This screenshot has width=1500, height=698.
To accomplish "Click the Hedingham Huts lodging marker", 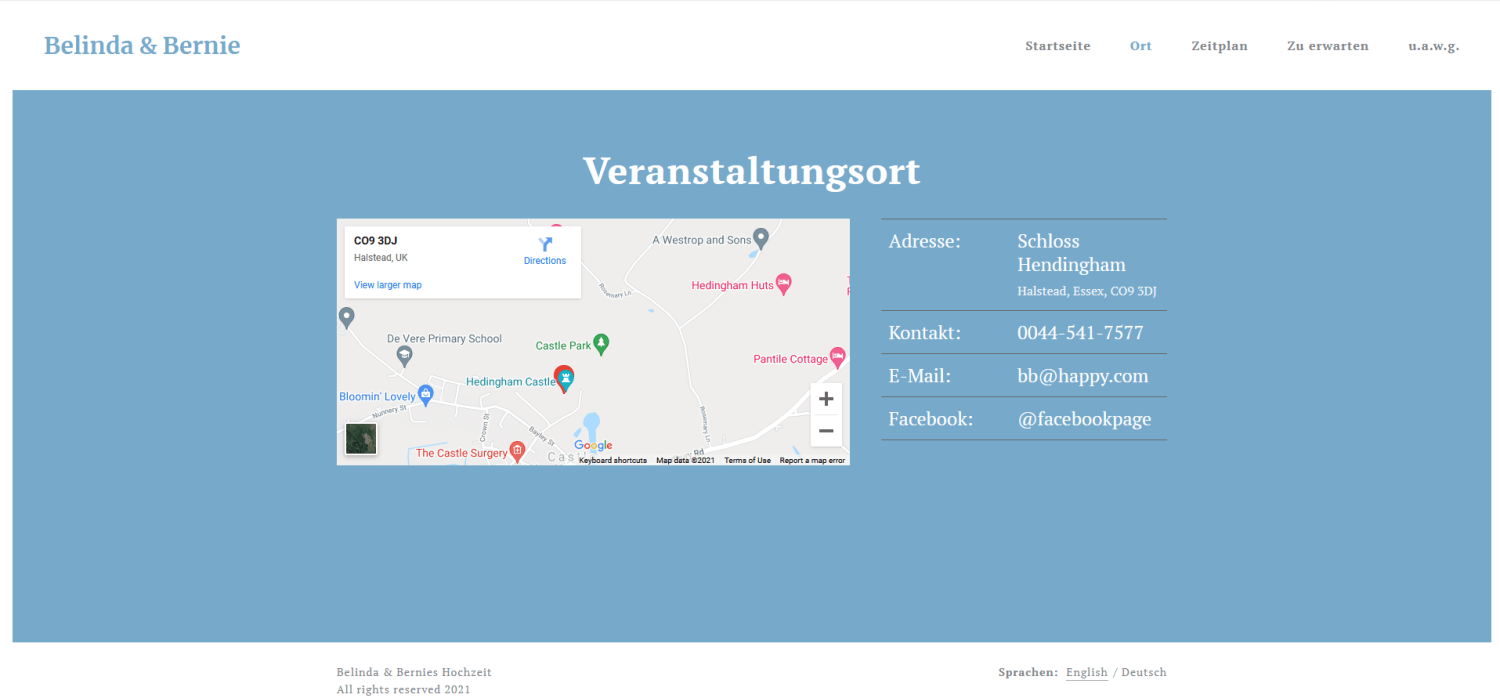I will point(784,284).
